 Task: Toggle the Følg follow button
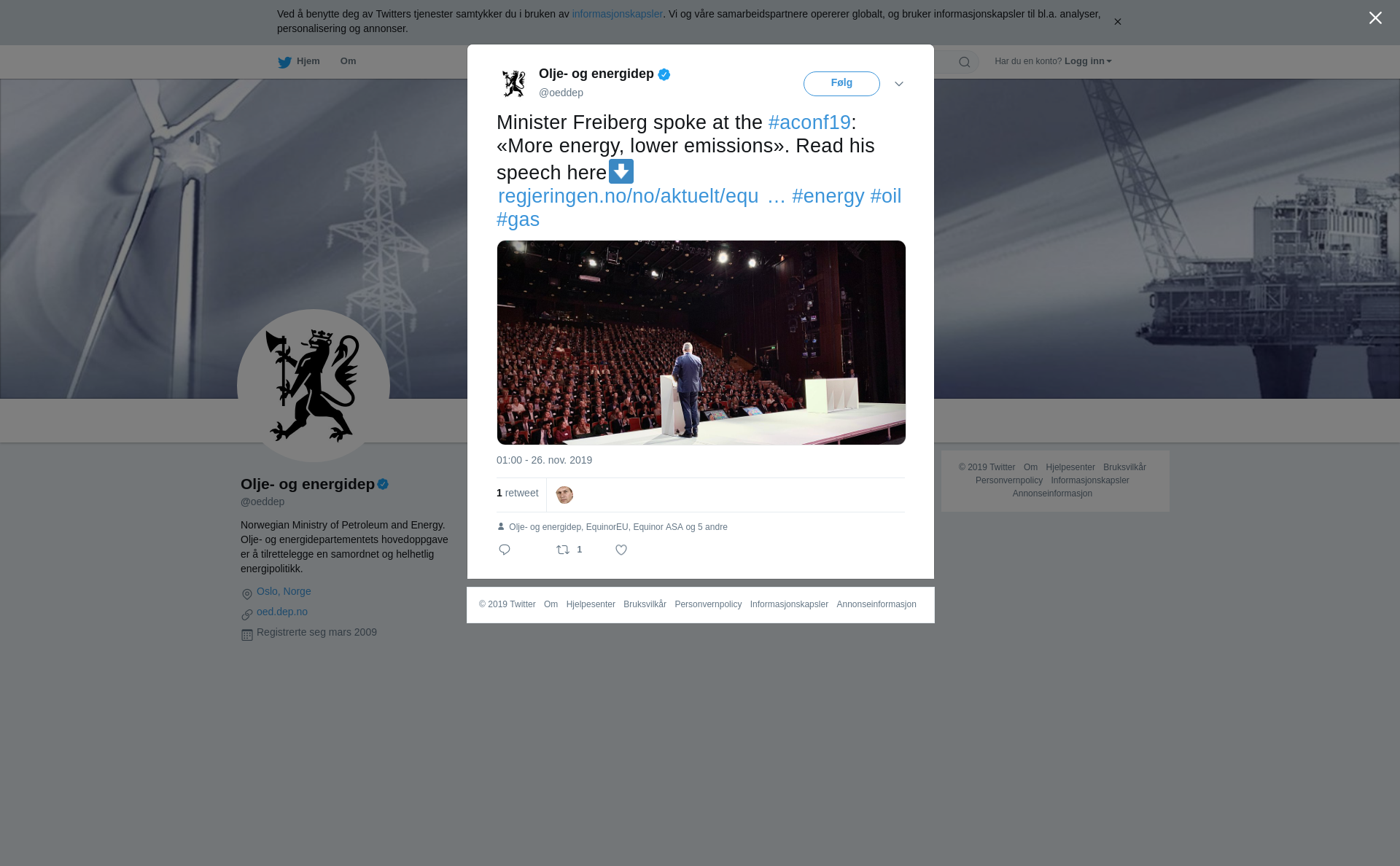(x=841, y=83)
